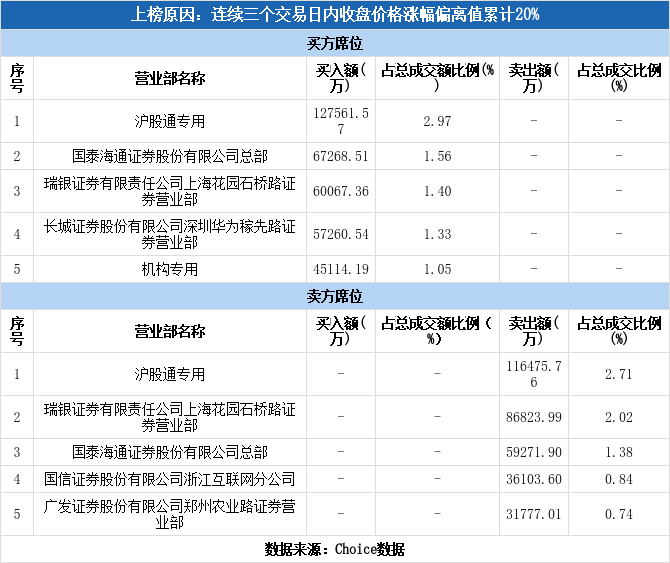Click the 1.40 percentage cell

(x=437, y=191)
